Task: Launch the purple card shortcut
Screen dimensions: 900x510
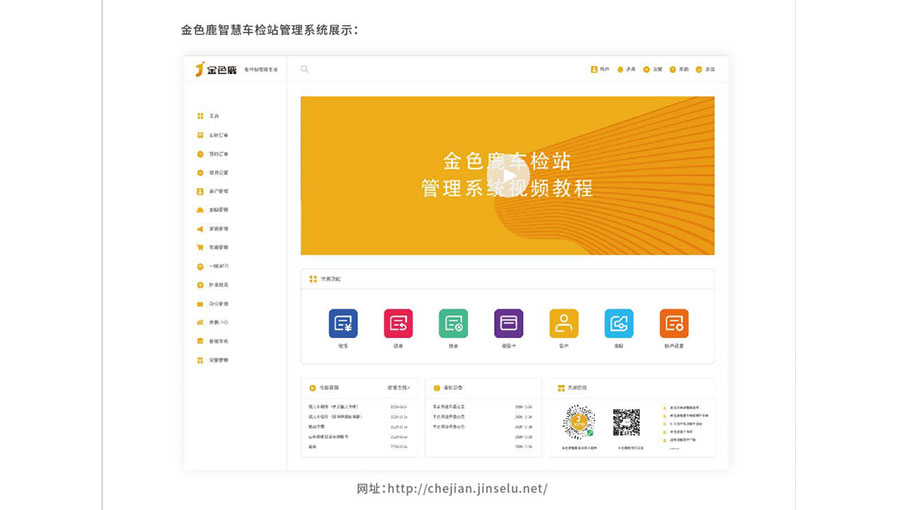Action: pyautogui.click(x=509, y=324)
